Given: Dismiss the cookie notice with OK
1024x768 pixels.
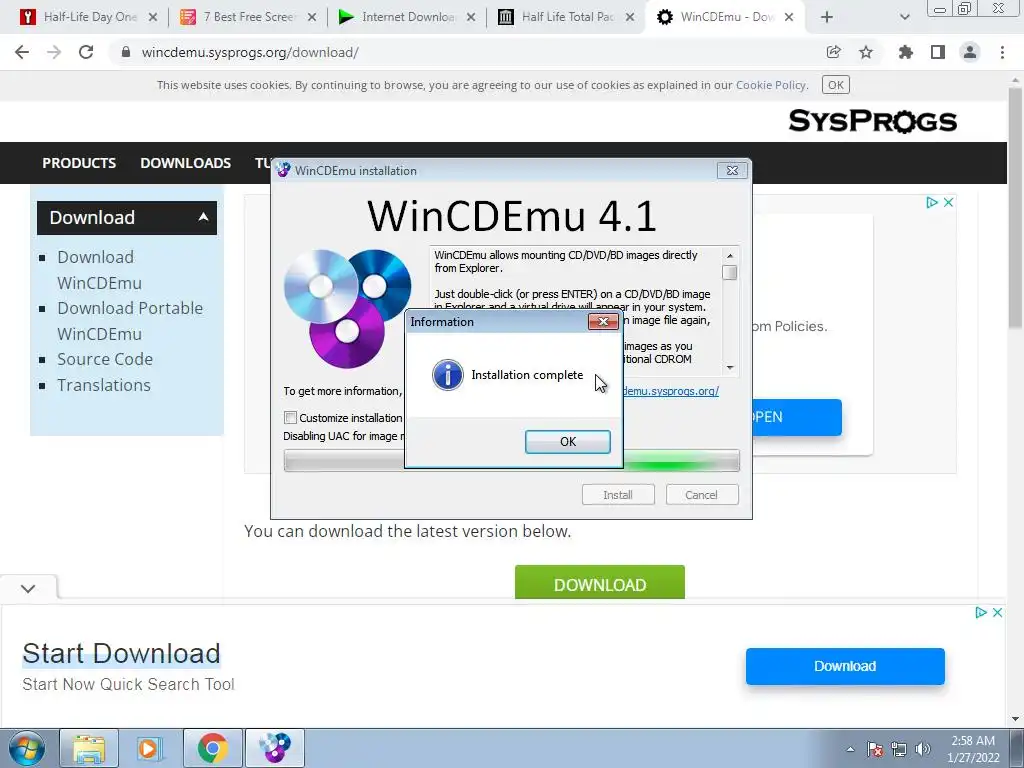Looking at the screenshot, I should click(x=836, y=85).
